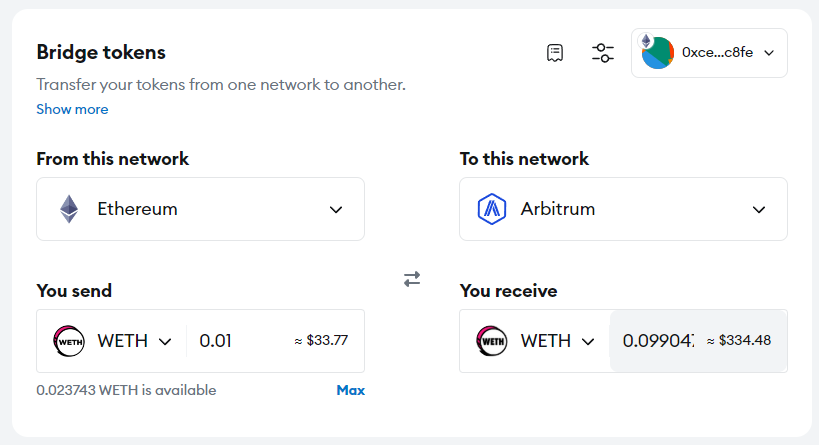Click the WETH icon under You receive

[x=492, y=341]
